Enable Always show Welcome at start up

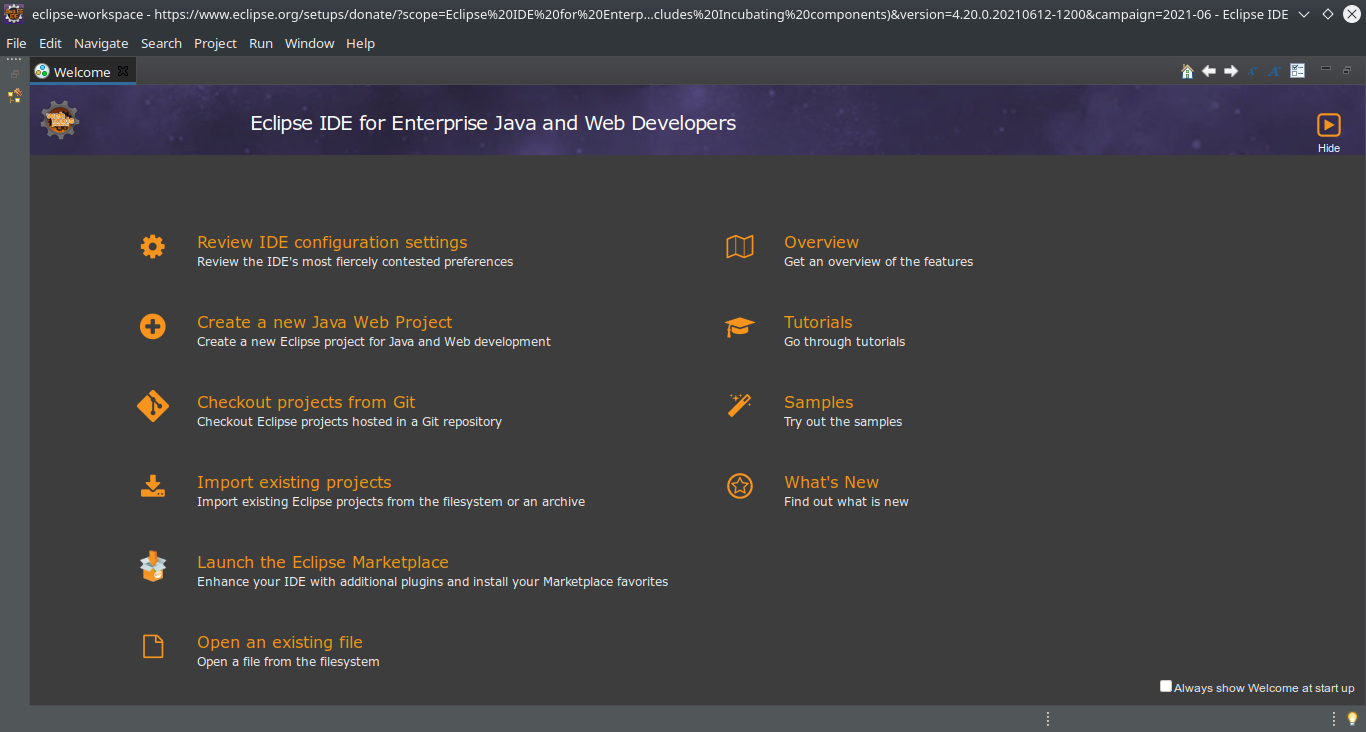1166,686
